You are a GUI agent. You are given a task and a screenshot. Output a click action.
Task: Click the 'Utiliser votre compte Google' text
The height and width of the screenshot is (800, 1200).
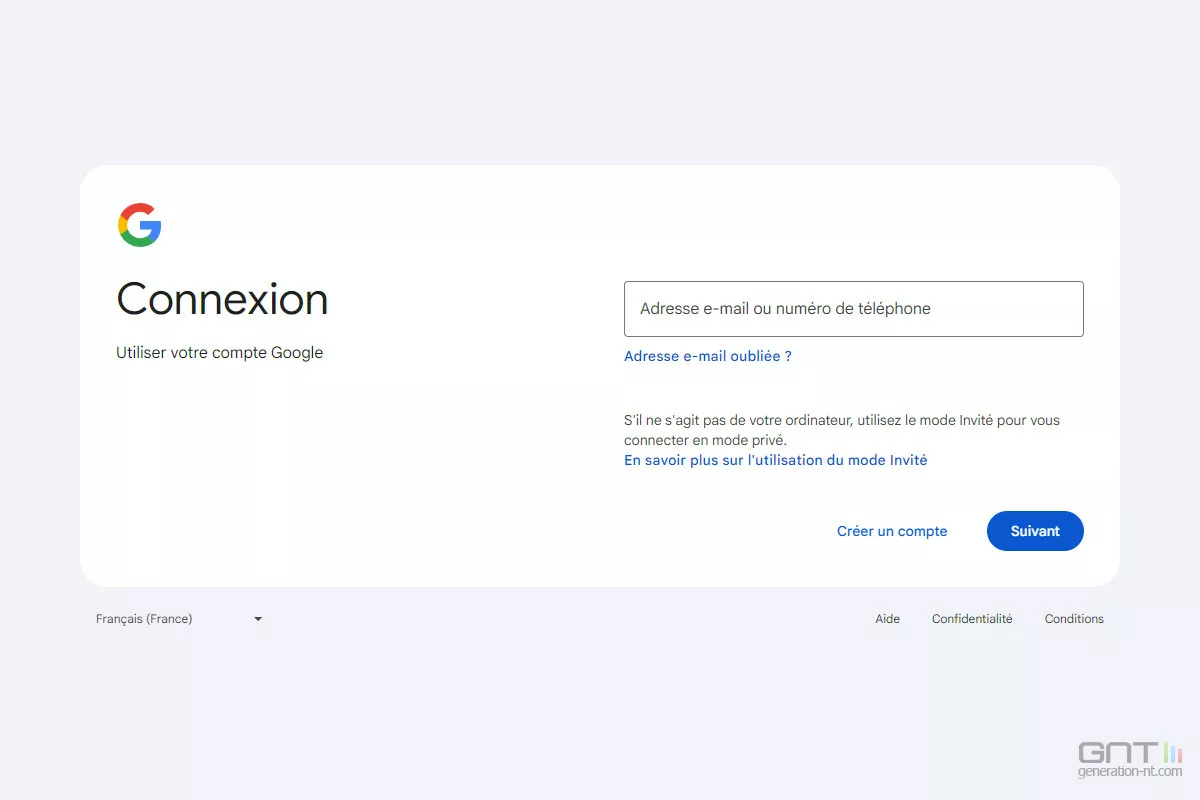tap(220, 353)
